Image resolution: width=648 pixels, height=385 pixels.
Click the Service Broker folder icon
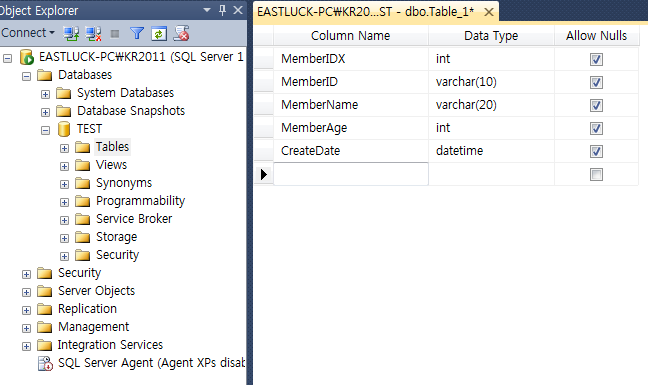tap(83, 219)
